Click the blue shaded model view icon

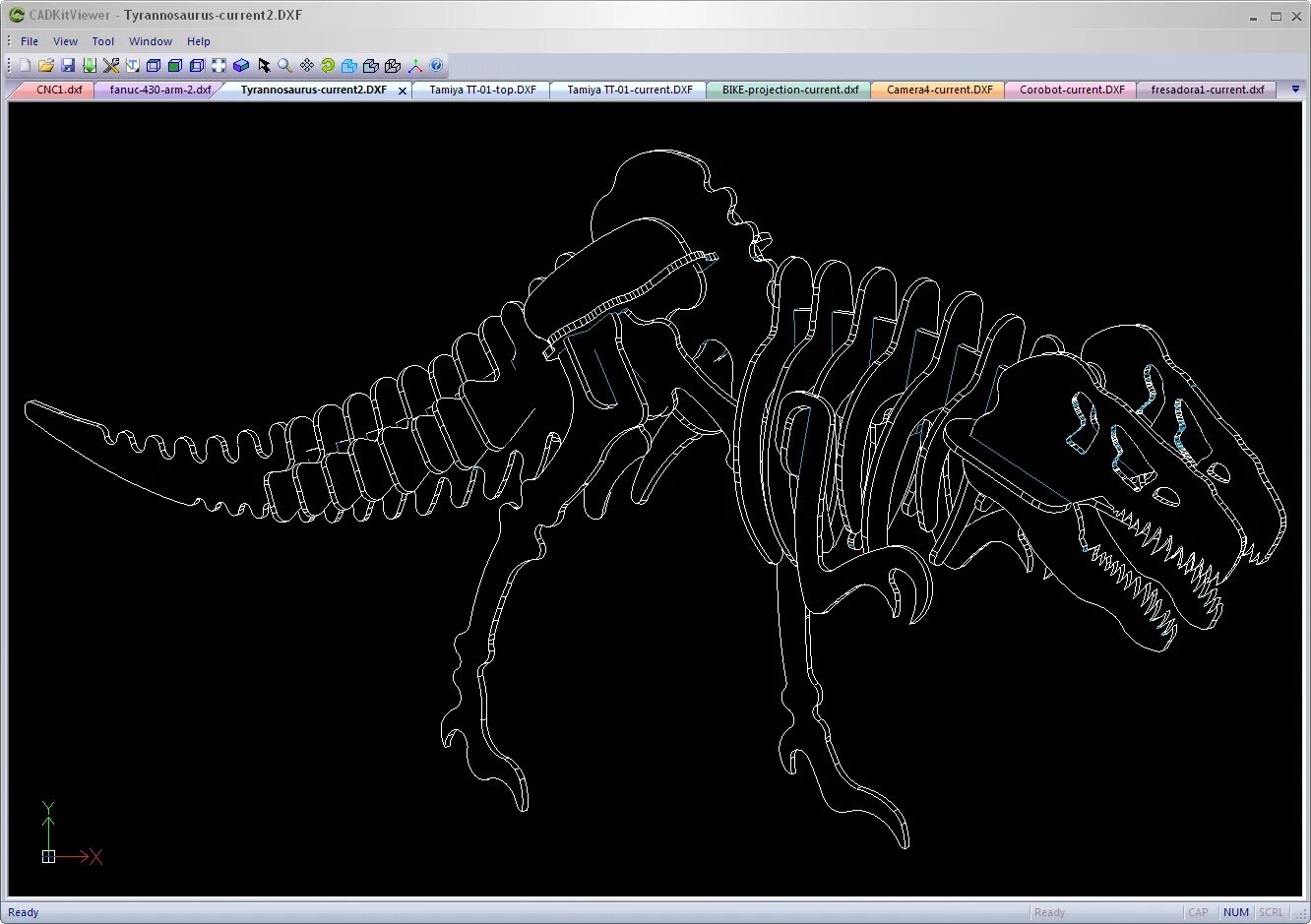[349, 66]
